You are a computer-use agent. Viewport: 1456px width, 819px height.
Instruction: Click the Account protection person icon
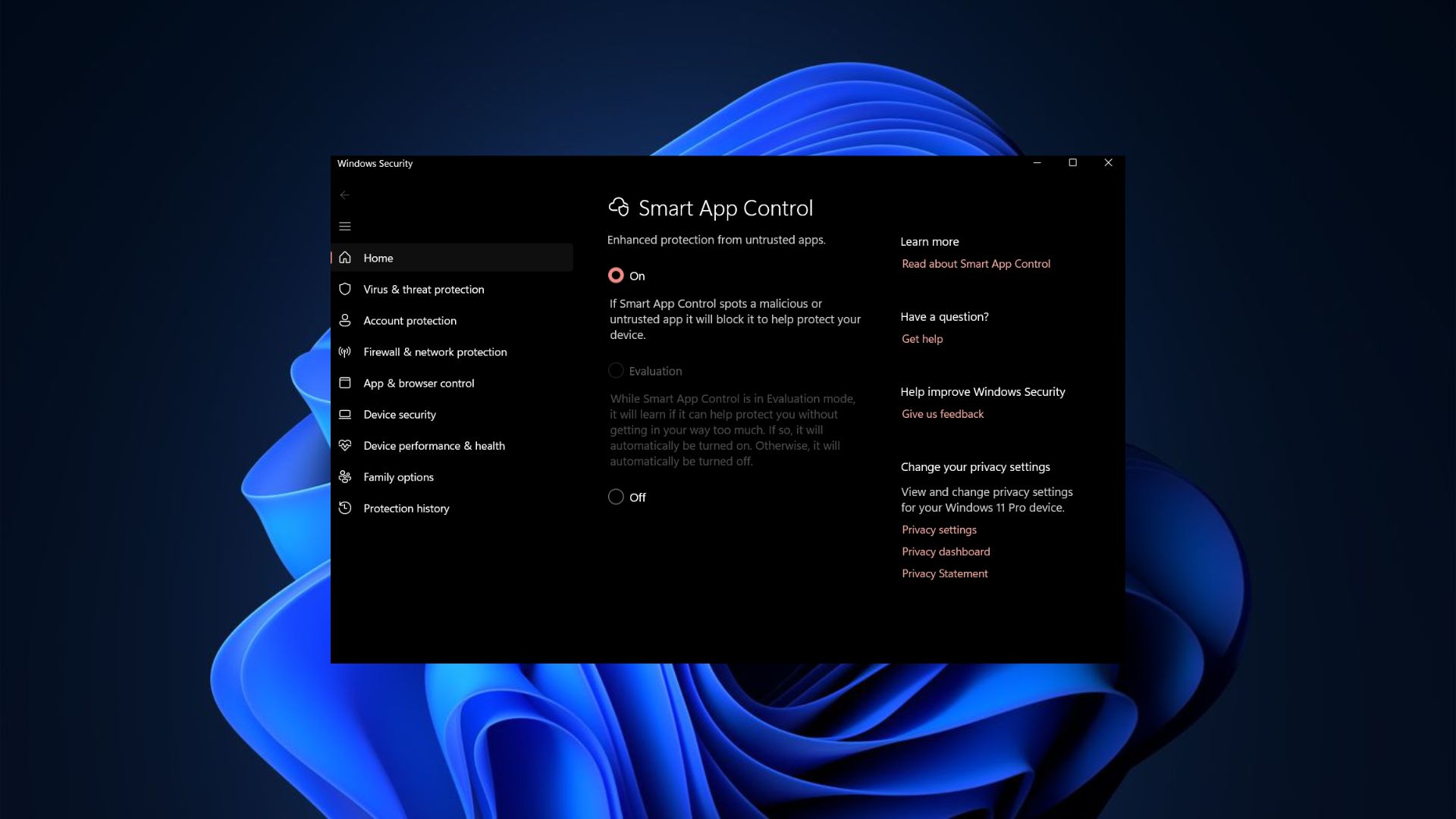click(x=345, y=320)
